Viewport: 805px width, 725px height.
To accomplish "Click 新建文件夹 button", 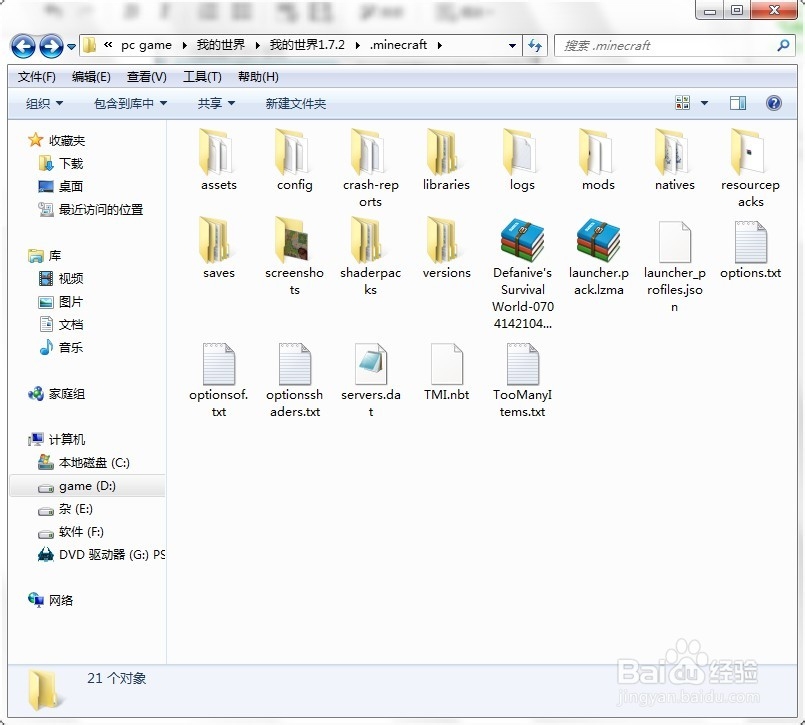I will 296,103.
